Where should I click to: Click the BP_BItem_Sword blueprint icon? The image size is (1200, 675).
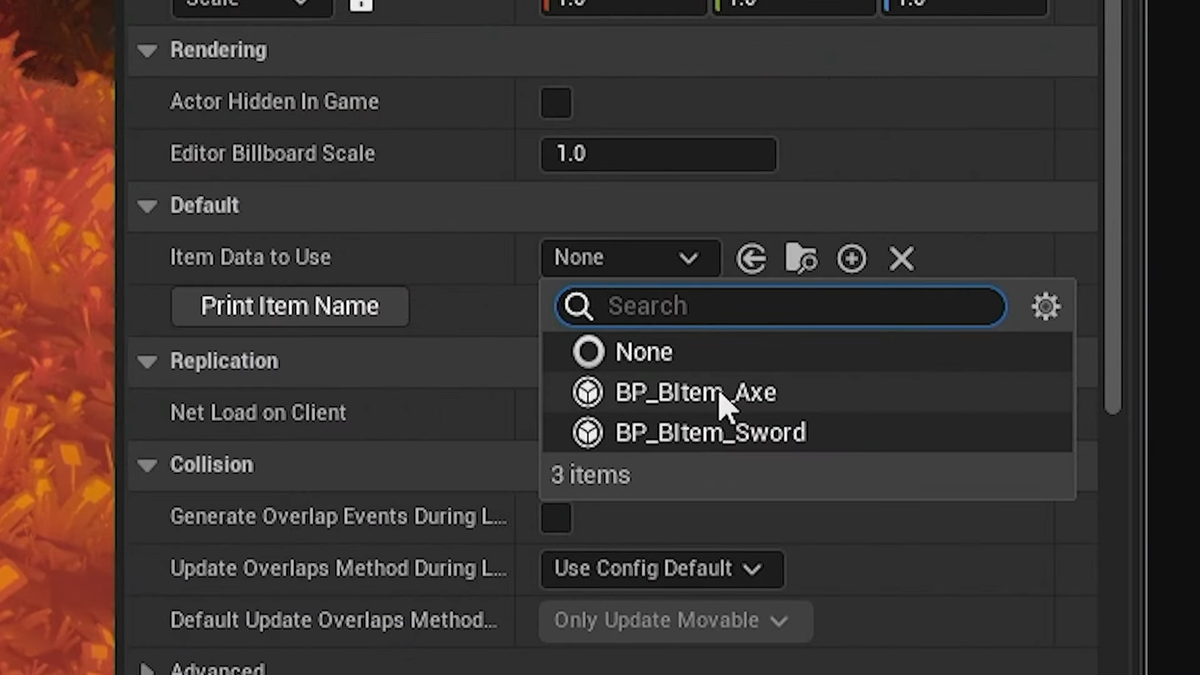(588, 433)
